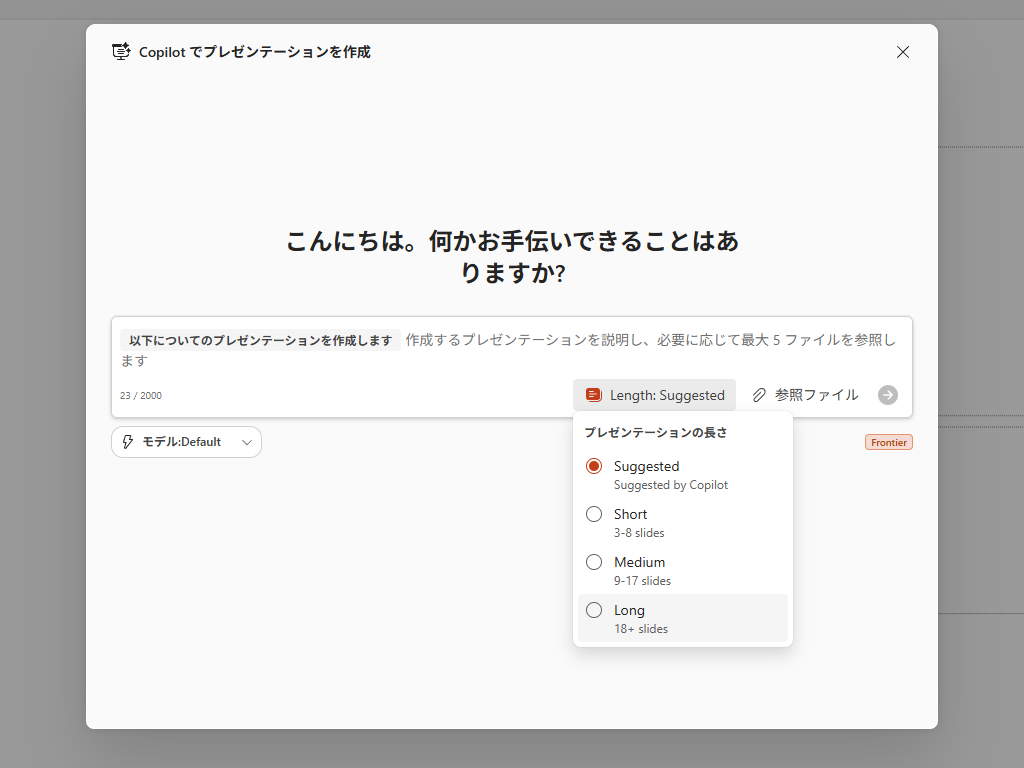
Task: Click the 3-8 slides description text
Action: (x=639, y=533)
